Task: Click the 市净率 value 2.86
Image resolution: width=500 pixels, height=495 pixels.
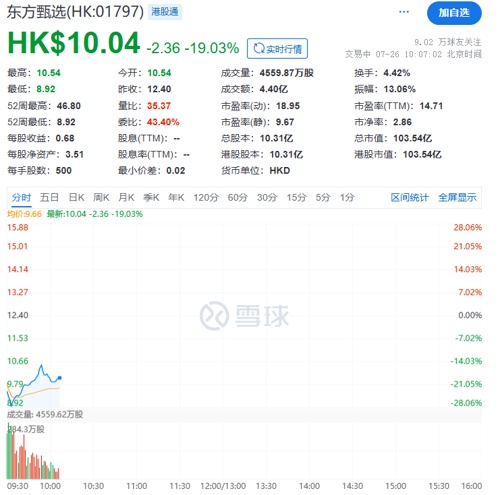Action: point(402,122)
